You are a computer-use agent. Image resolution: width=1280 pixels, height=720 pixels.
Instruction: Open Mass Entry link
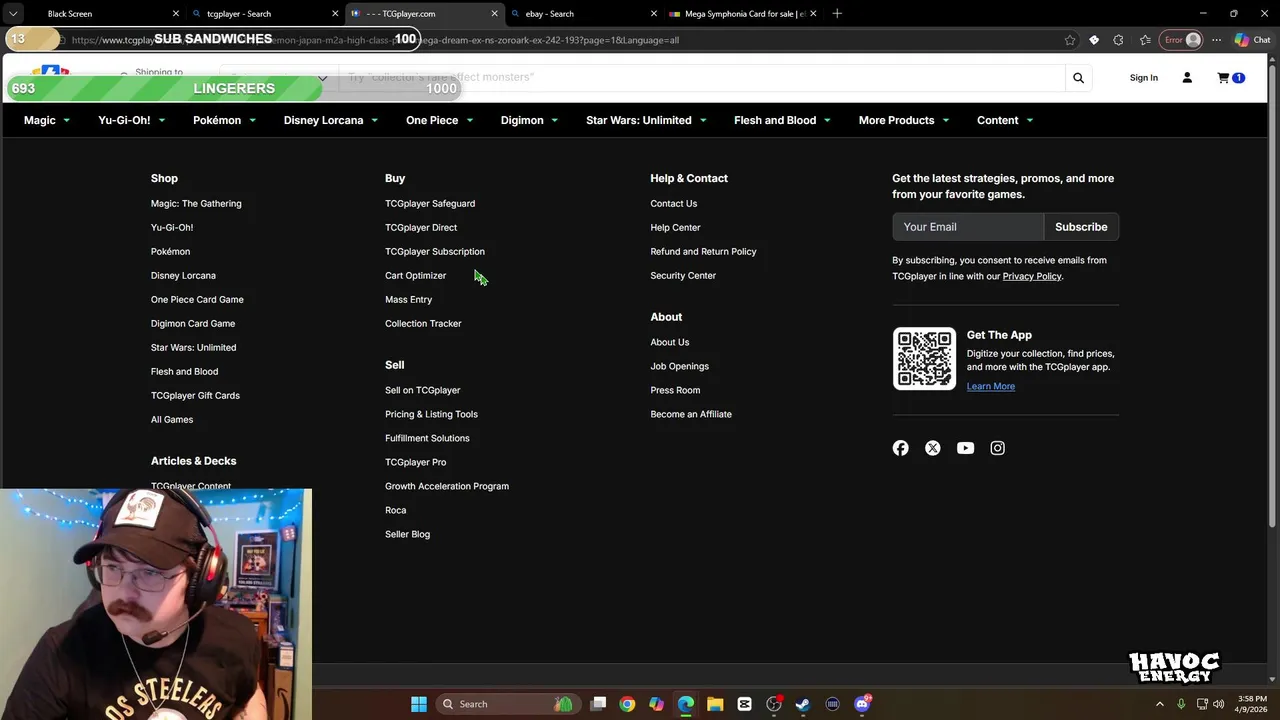point(408,299)
